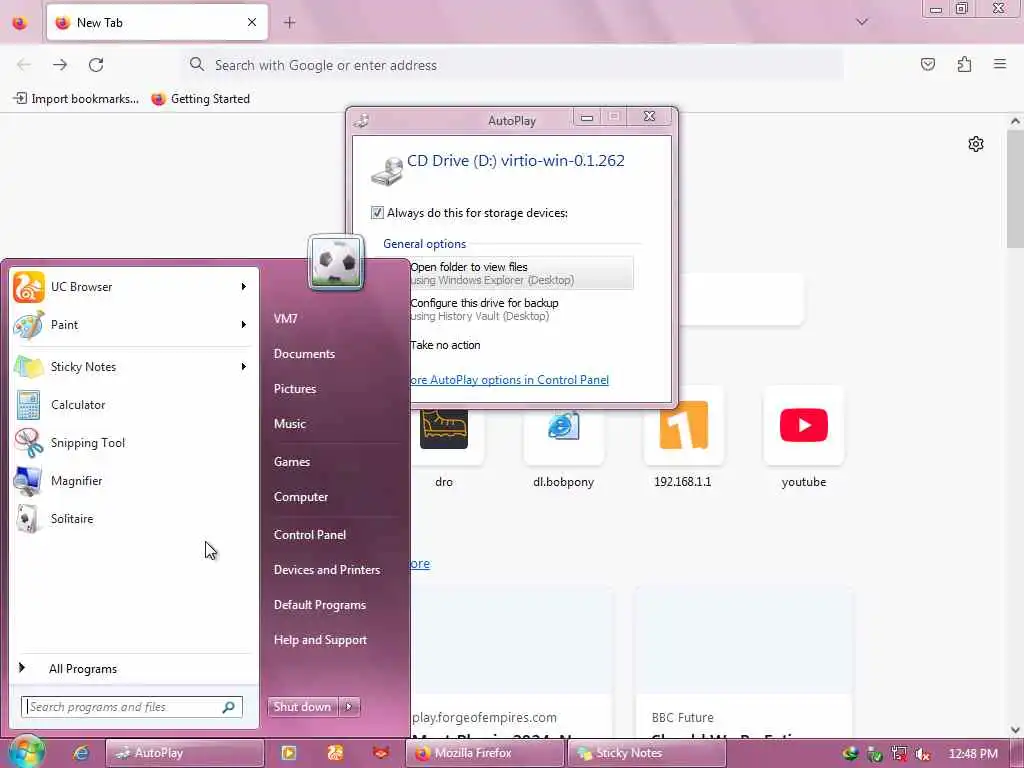
Task: Open Computer from Start menu
Action: [x=300, y=497]
